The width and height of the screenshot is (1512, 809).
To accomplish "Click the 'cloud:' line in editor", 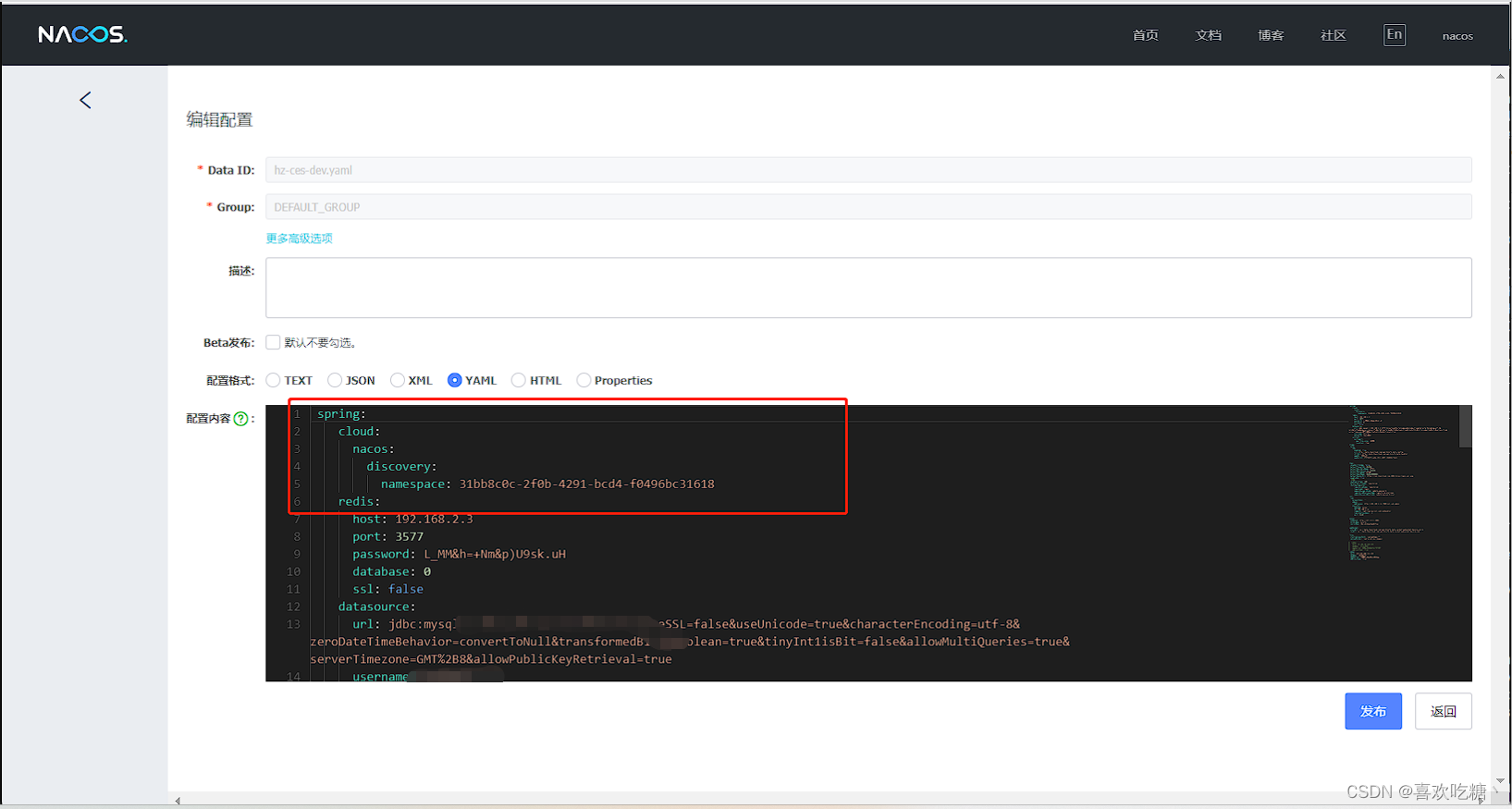I will pyautogui.click(x=359, y=432).
